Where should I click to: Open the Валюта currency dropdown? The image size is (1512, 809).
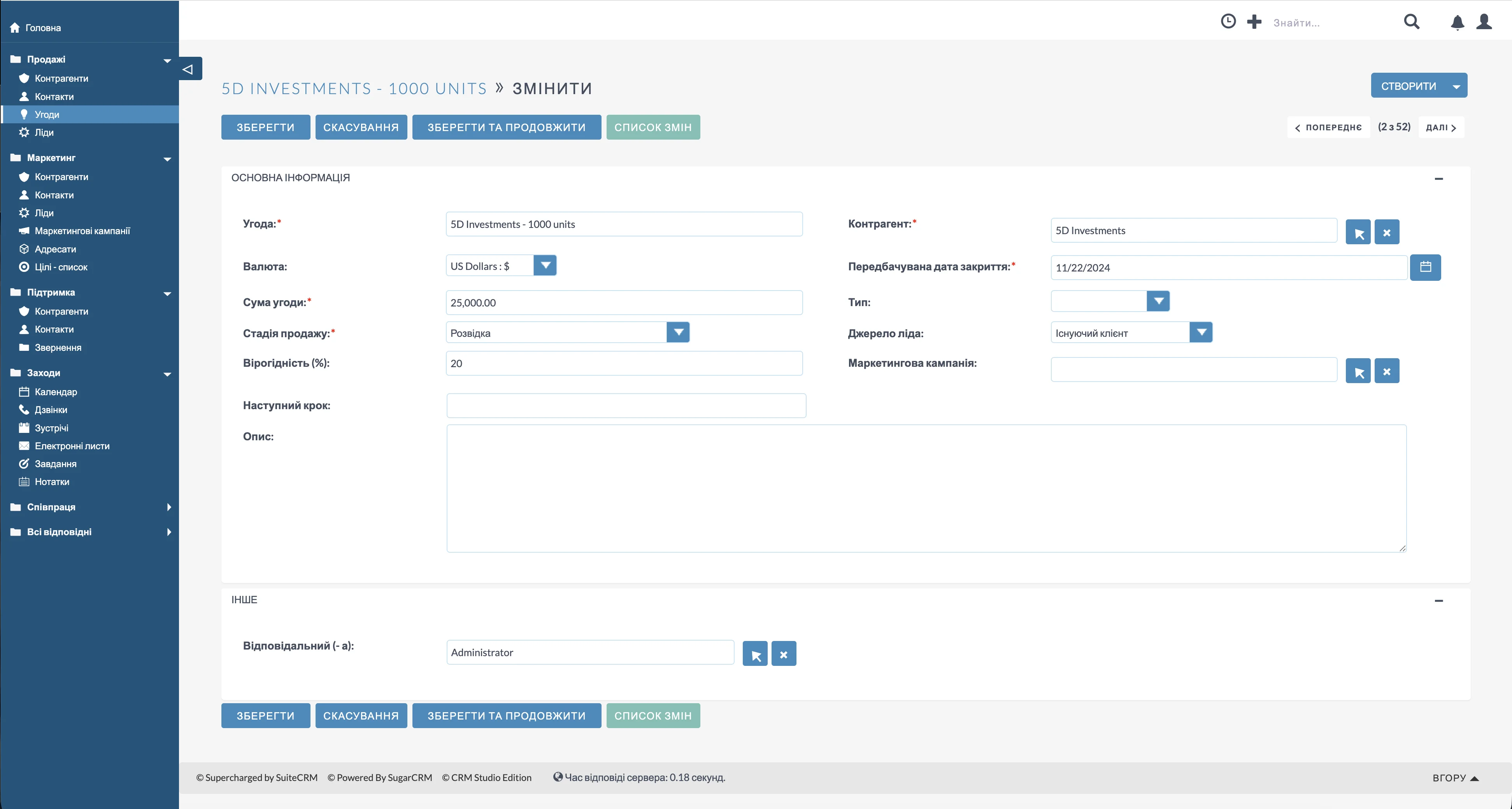point(545,266)
